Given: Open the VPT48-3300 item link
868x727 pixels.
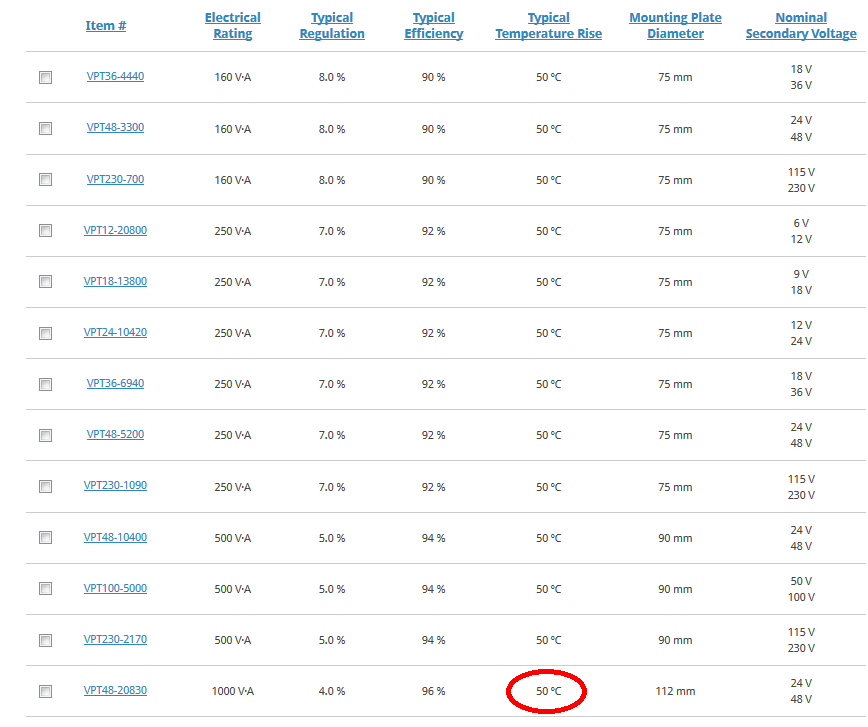Looking at the screenshot, I should tap(115, 127).
